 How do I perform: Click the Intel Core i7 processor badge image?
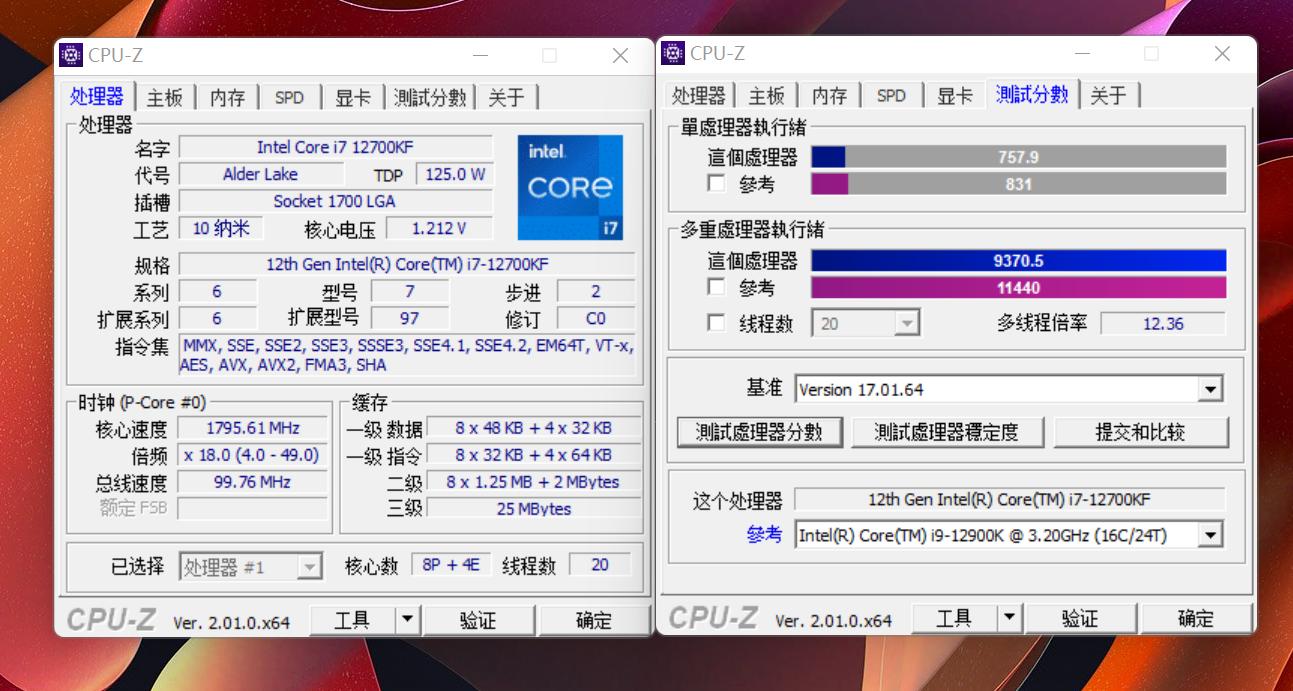click(570, 188)
